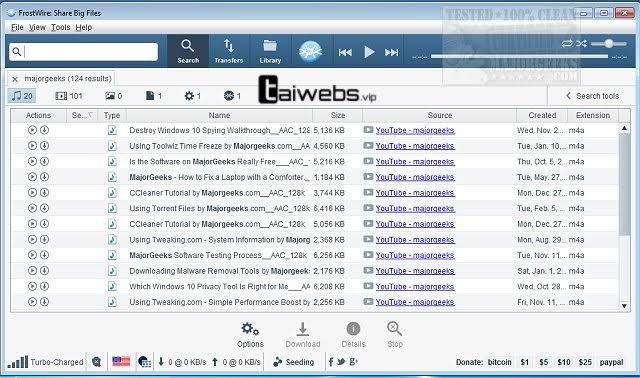The height and width of the screenshot is (378, 640).
Task: Open the View menu
Action: [x=37, y=27]
